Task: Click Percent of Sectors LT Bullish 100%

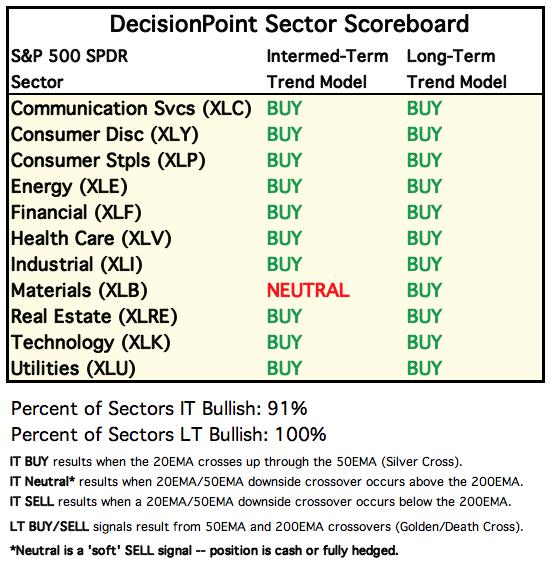Action: coord(169,434)
